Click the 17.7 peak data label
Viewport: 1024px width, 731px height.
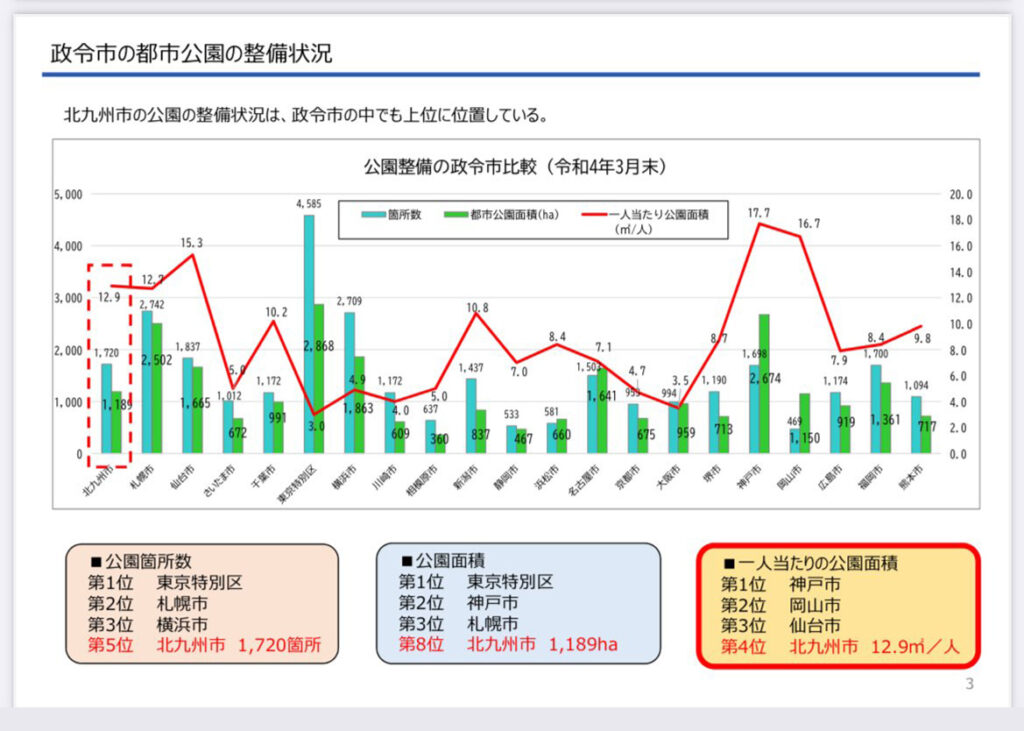pos(759,213)
